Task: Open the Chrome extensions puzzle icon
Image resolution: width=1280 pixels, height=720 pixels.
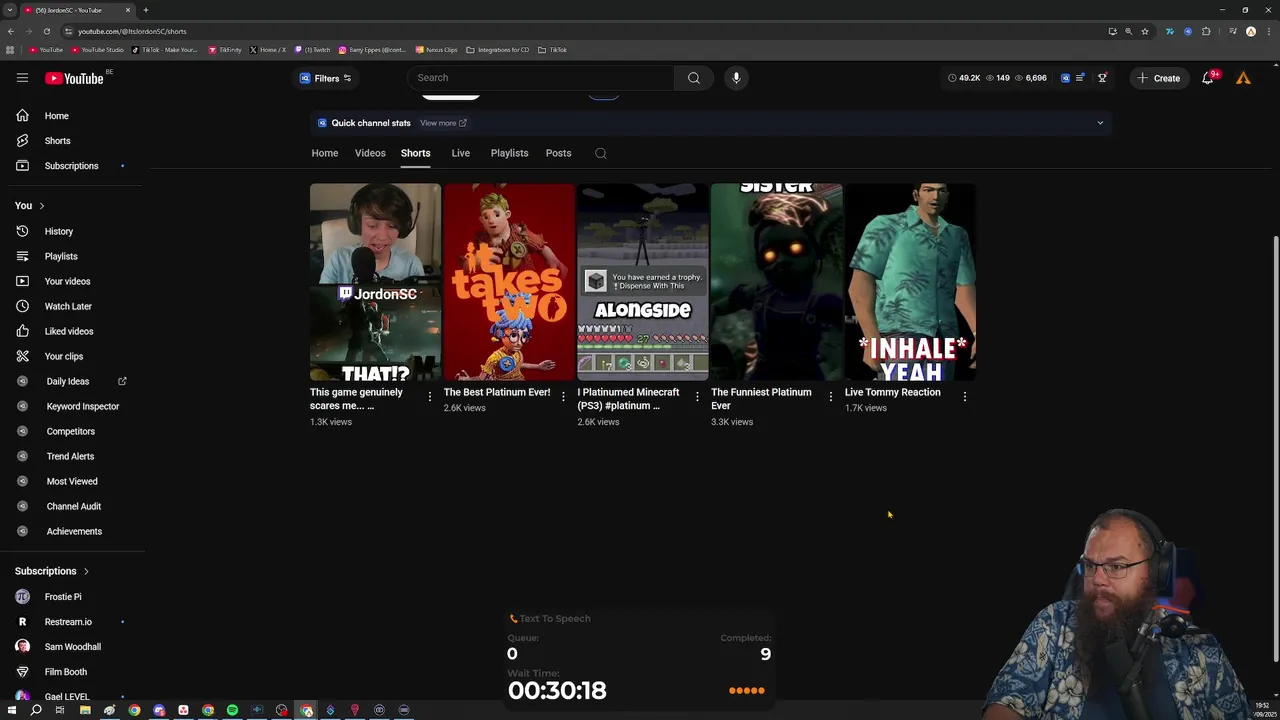Action: [x=1206, y=31]
